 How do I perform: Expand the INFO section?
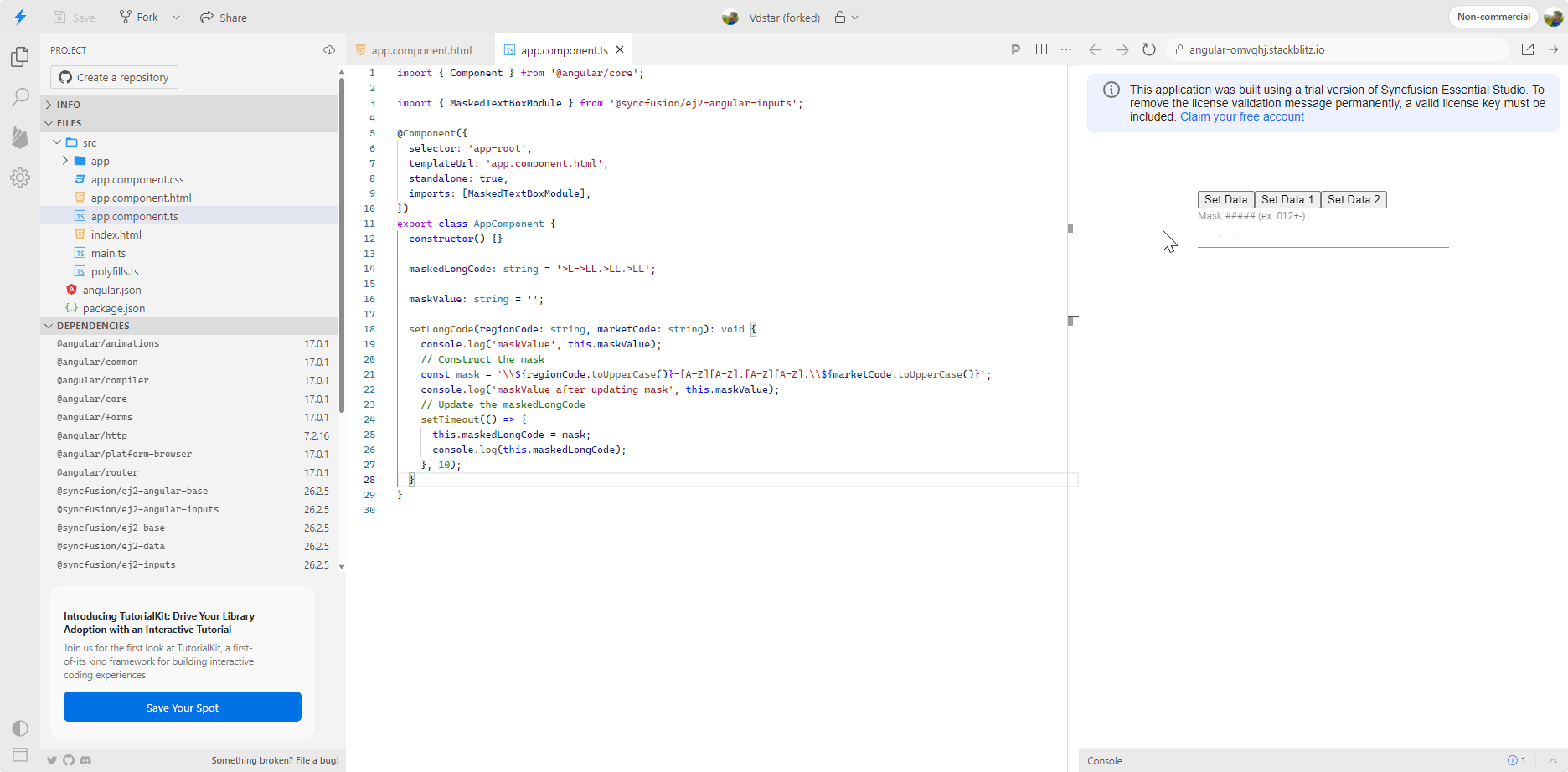[69, 105]
